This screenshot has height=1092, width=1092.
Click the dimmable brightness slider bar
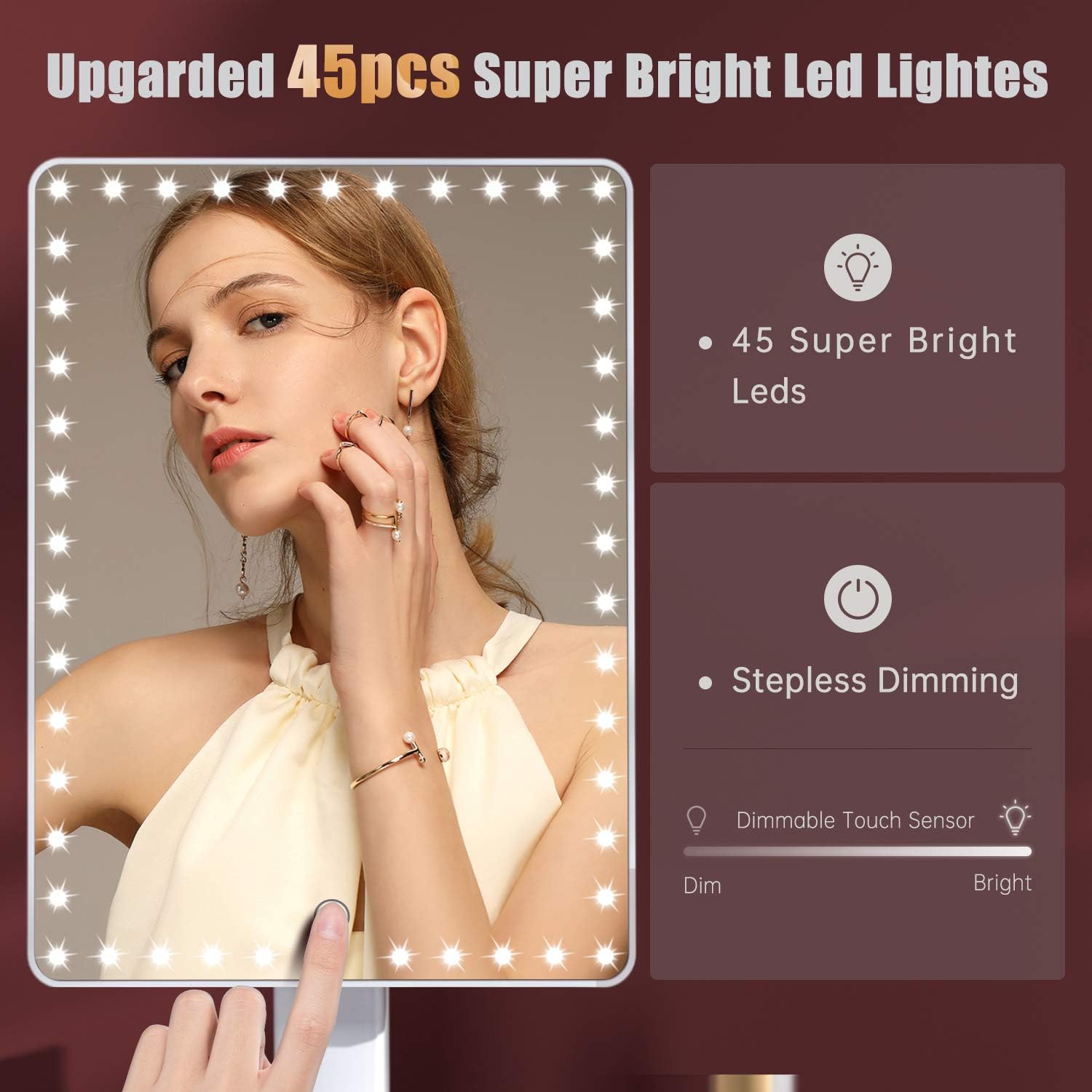pyautogui.click(x=858, y=851)
